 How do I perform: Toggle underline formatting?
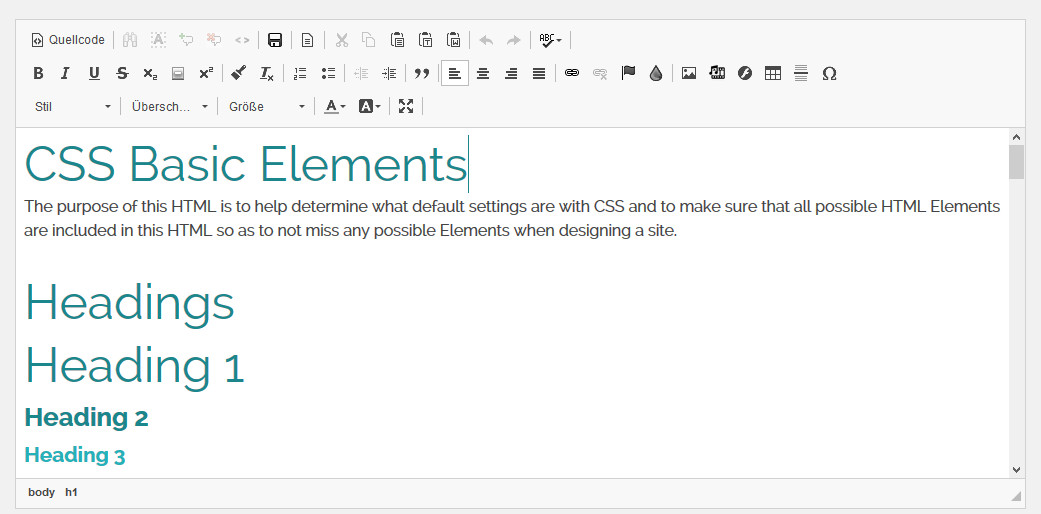[94, 73]
